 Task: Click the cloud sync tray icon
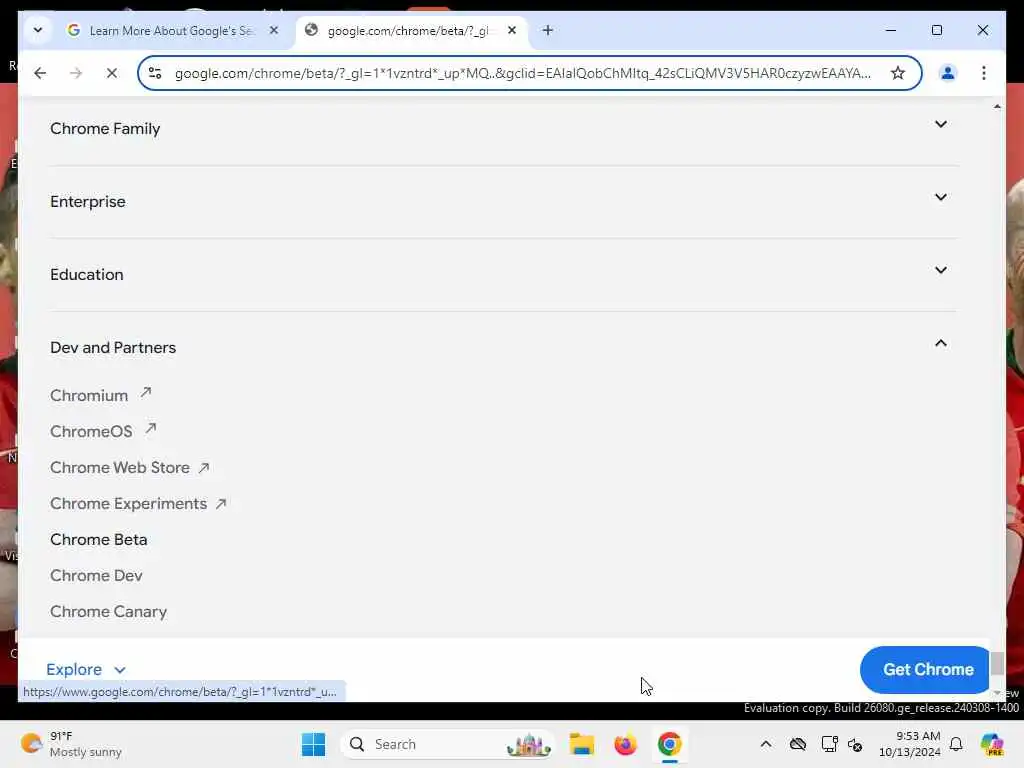coord(797,744)
